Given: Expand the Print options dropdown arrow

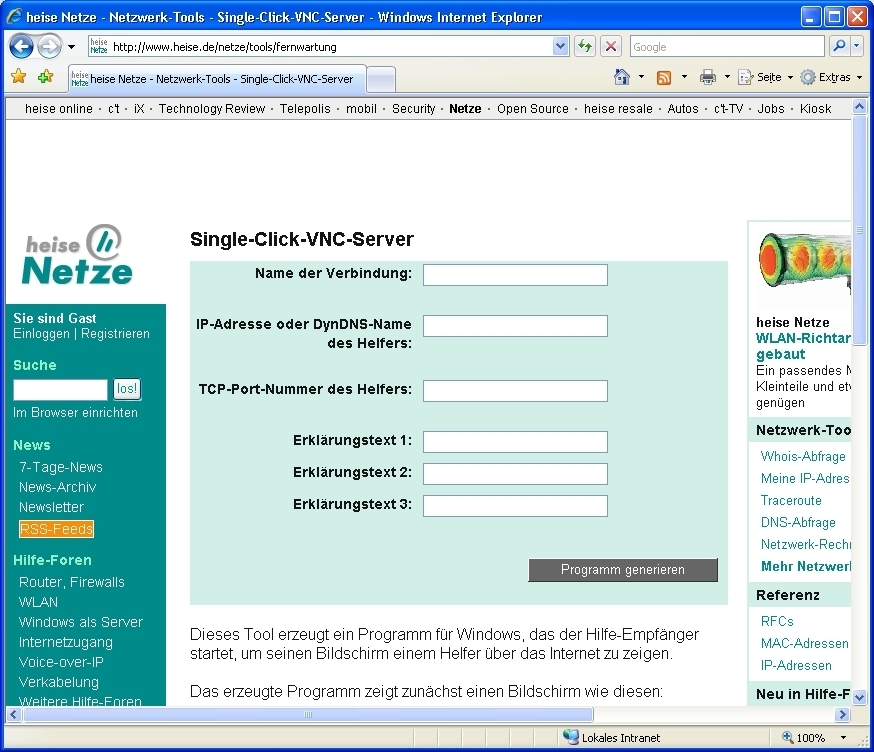Looking at the screenshot, I should click(727, 77).
